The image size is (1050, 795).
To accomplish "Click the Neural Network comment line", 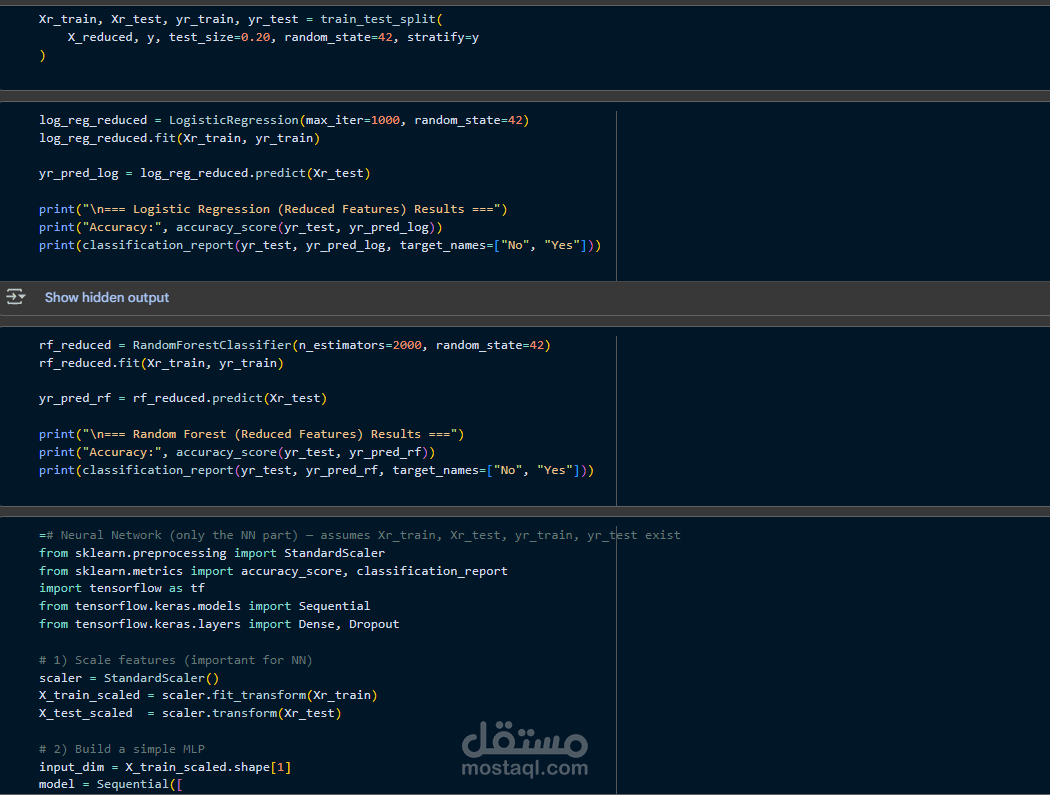I will tap(360, 535).
